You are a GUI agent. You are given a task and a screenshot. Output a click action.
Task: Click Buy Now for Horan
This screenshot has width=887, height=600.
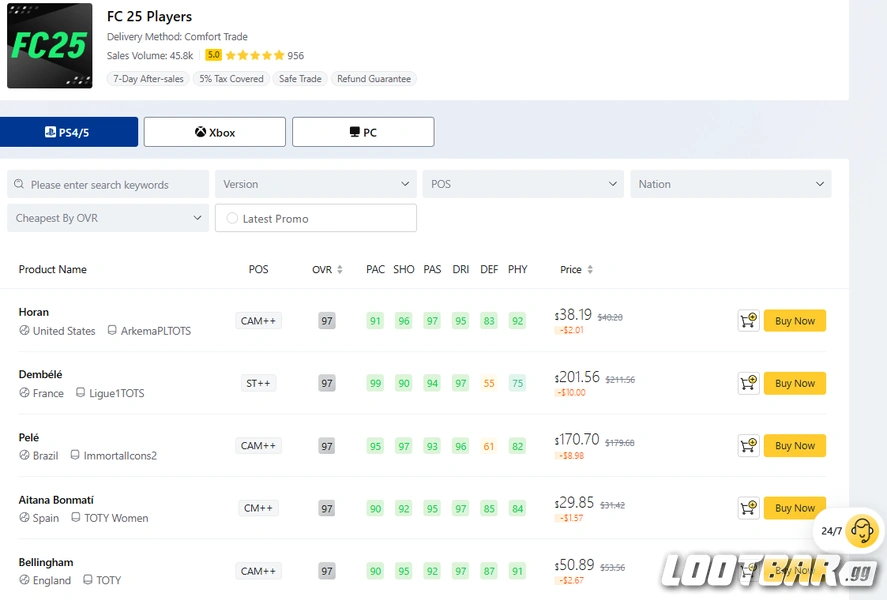point(795,321)
